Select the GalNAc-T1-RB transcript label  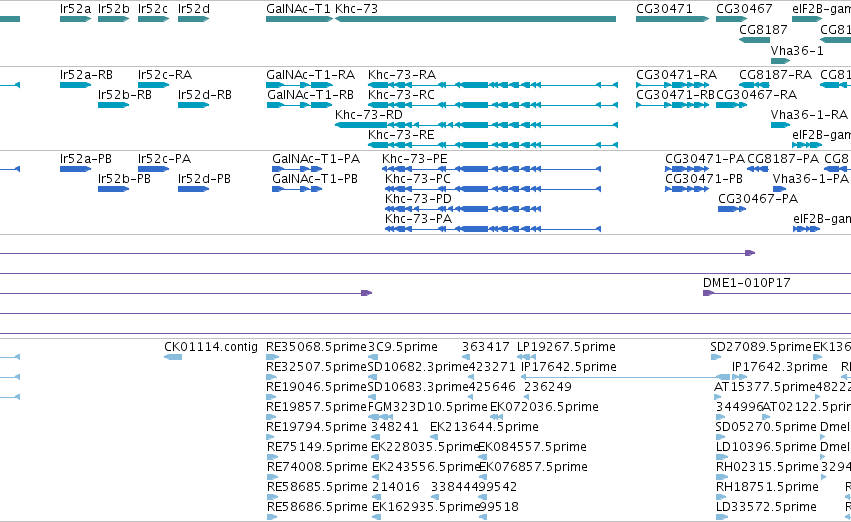point(310,94)
